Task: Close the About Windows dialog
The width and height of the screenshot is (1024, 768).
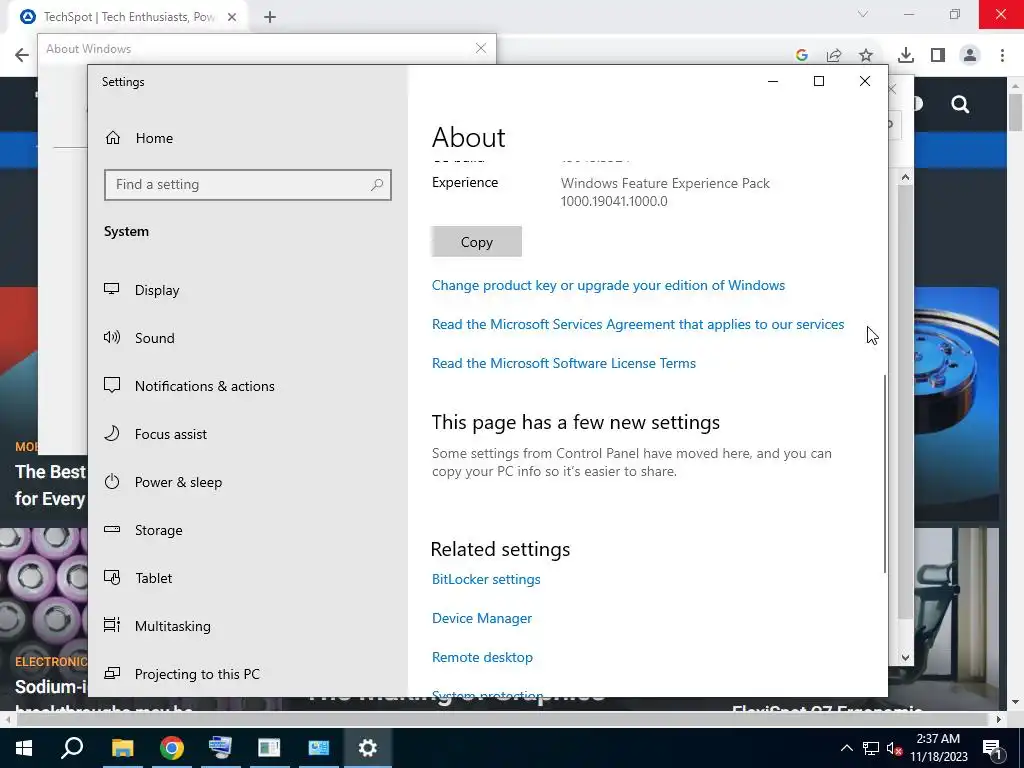Action: point(481,48)
